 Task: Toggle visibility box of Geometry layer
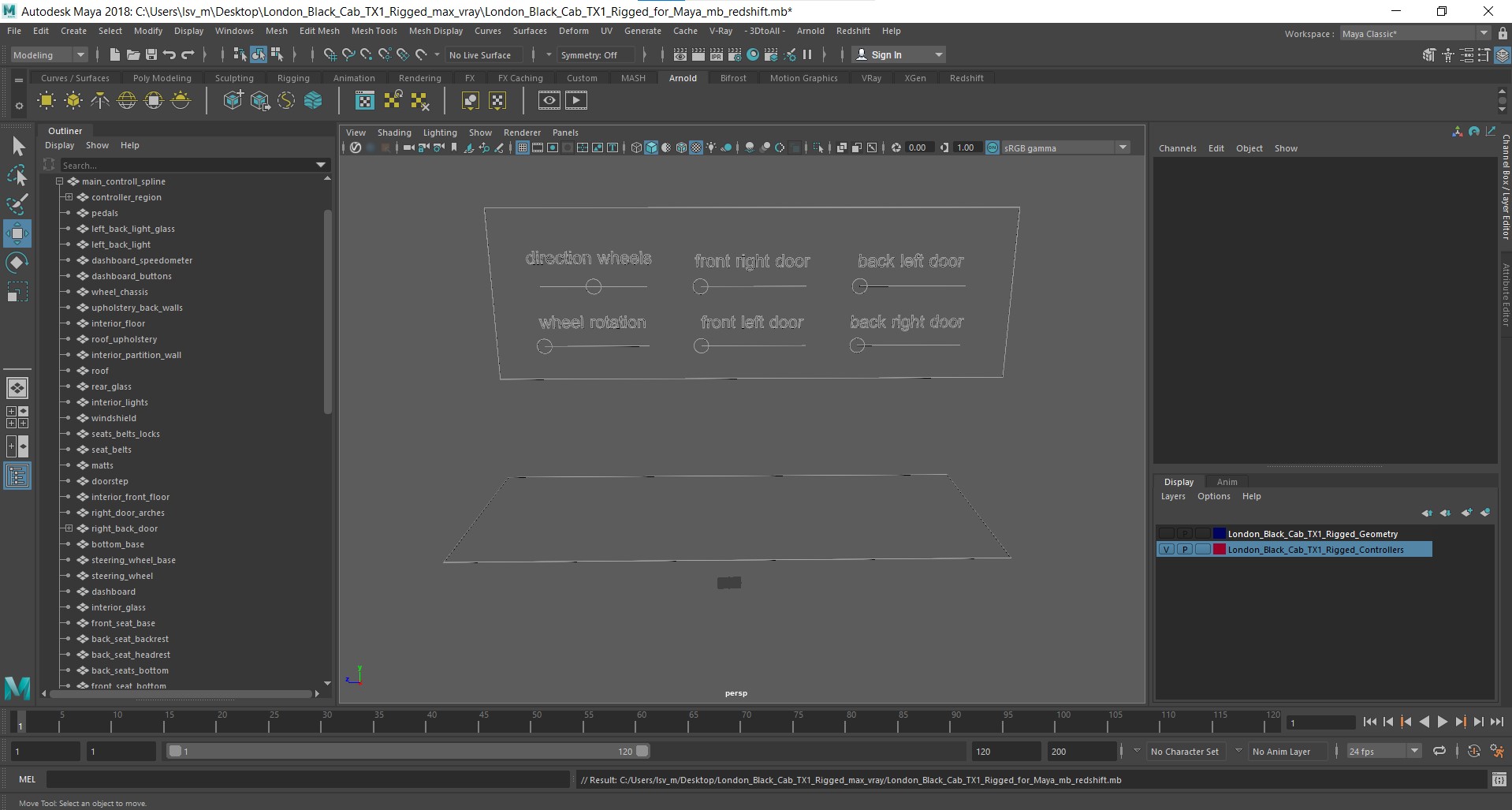tap(1166, 534)
